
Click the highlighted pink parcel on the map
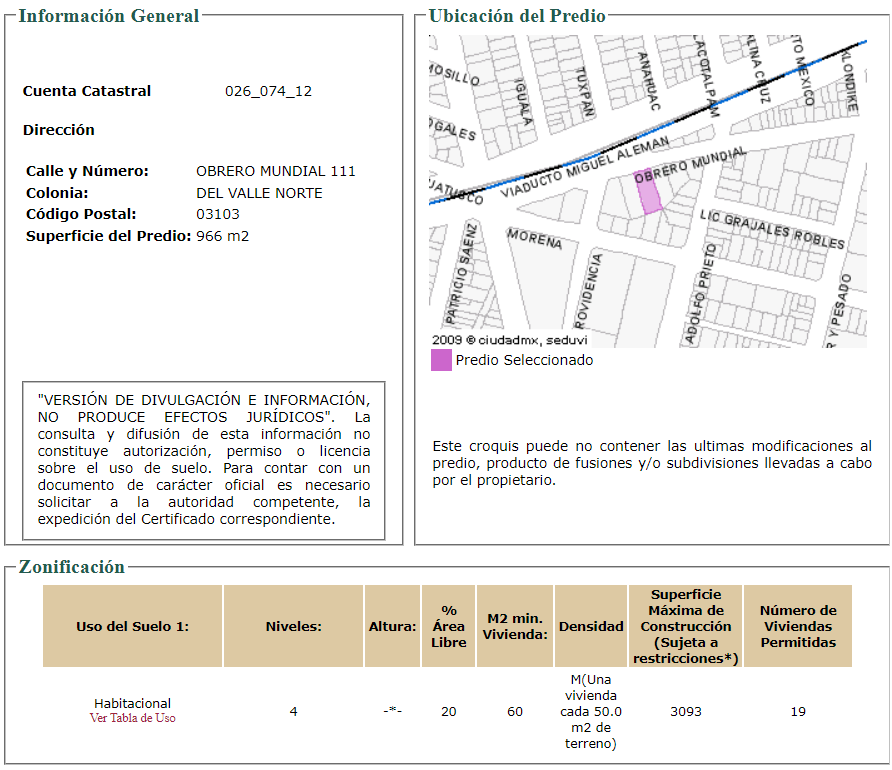click(x=649, y=192)
